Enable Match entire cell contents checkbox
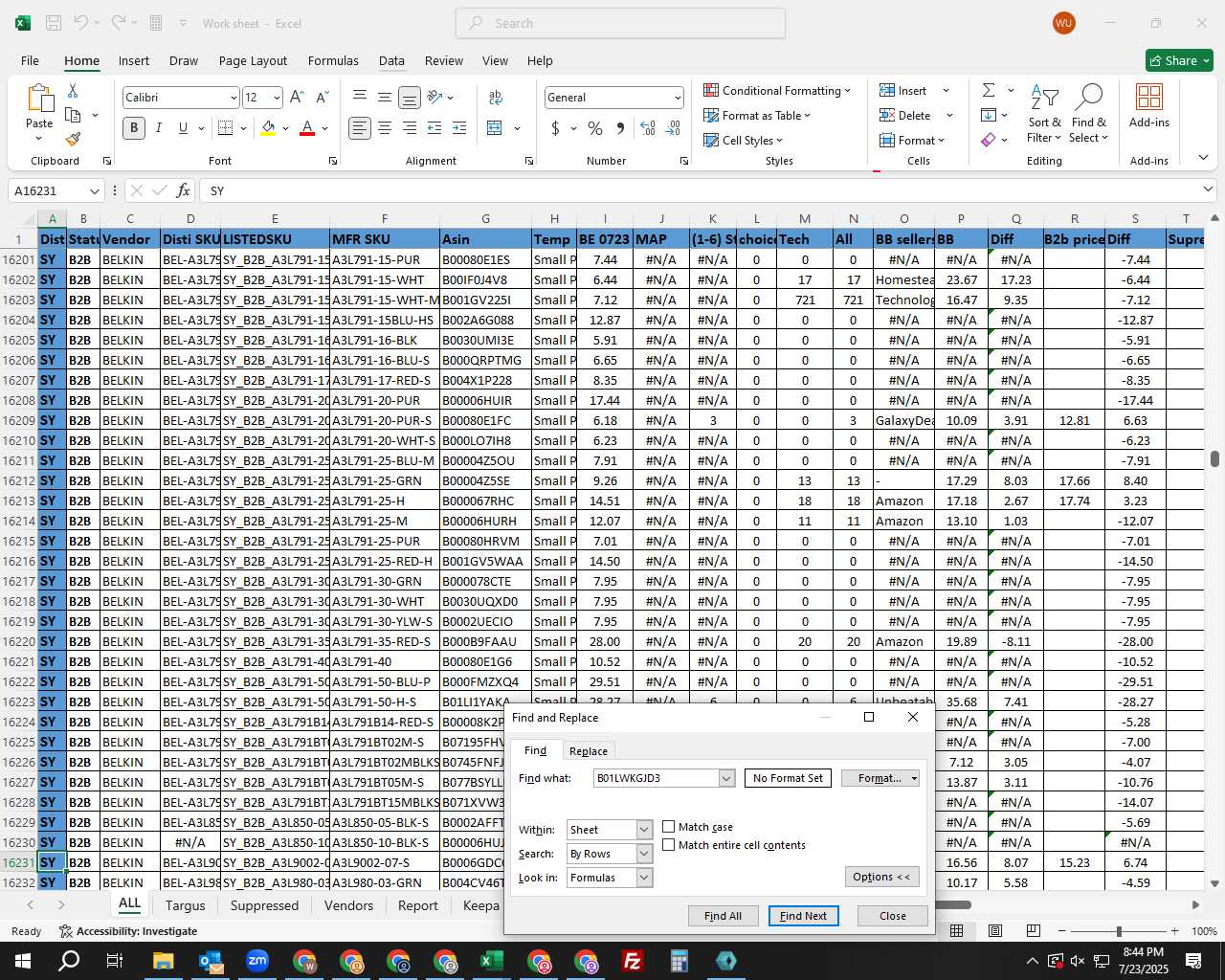The width and height of the screenshot is (1225, 980). click(669, 845)
